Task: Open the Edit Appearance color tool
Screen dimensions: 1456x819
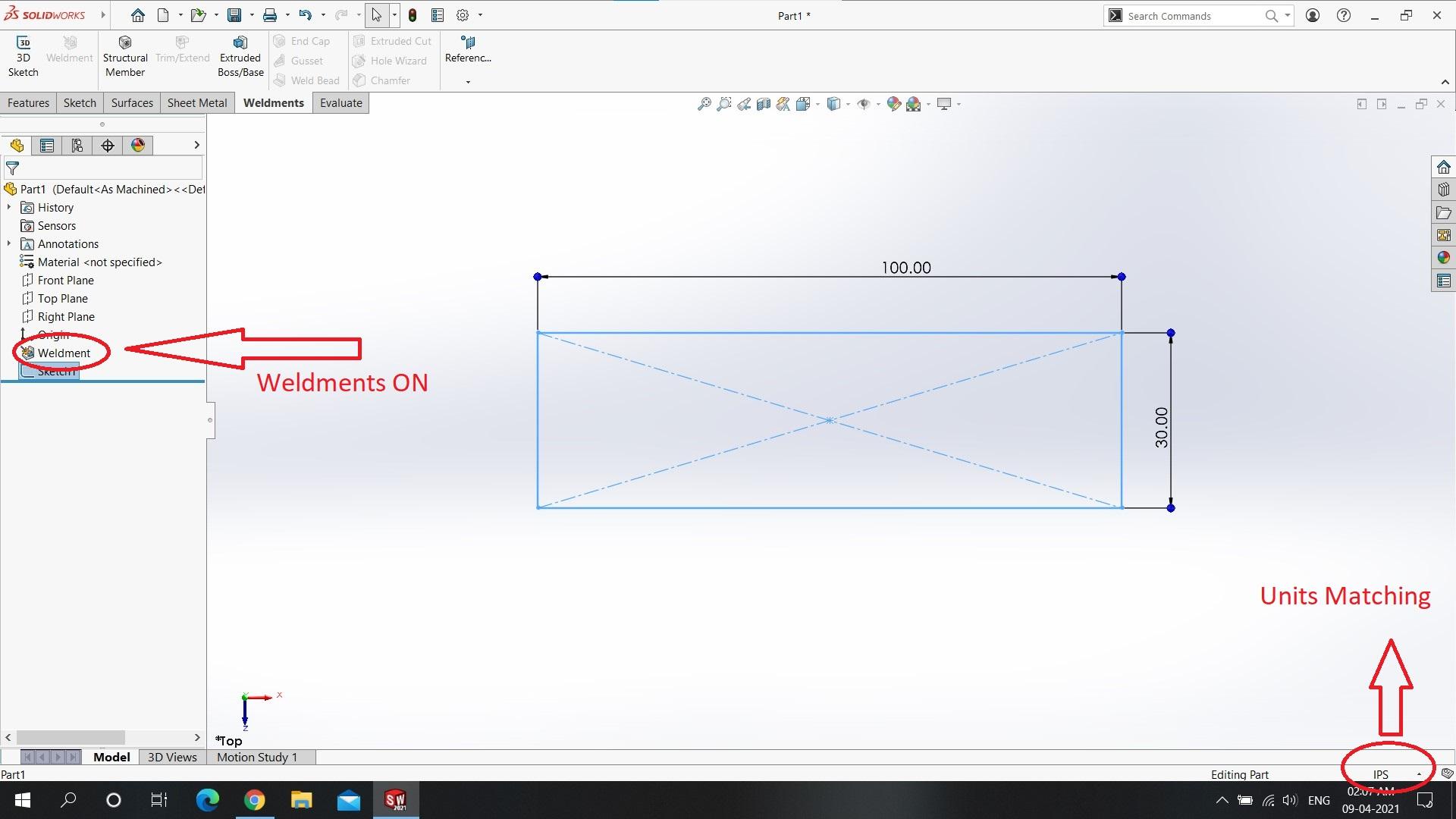Action: (x=893, y=103)
